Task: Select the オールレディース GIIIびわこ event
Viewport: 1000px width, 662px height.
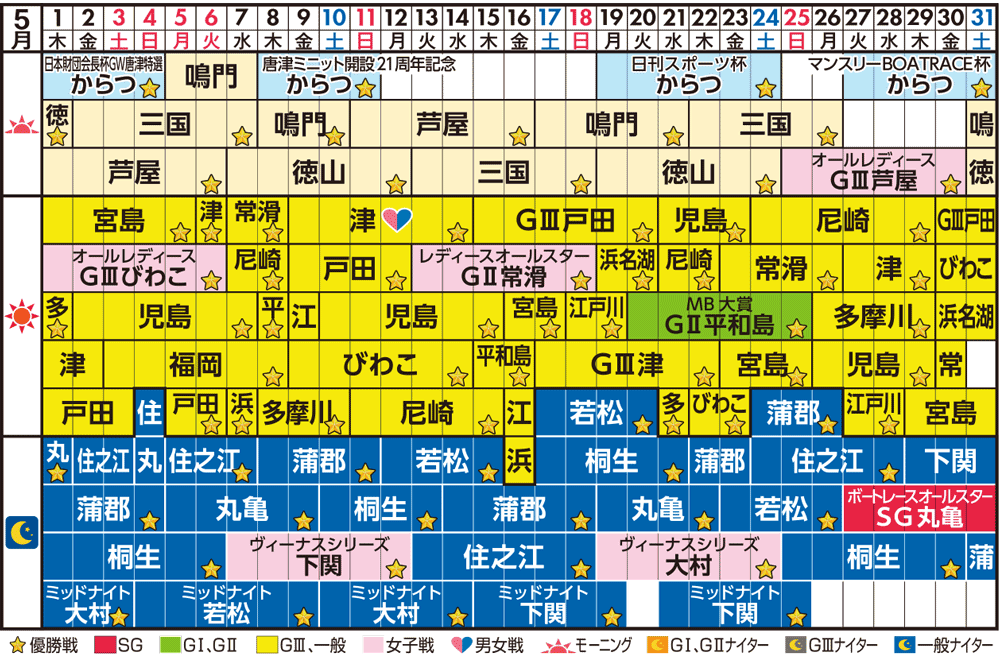Action: [134, 268]
